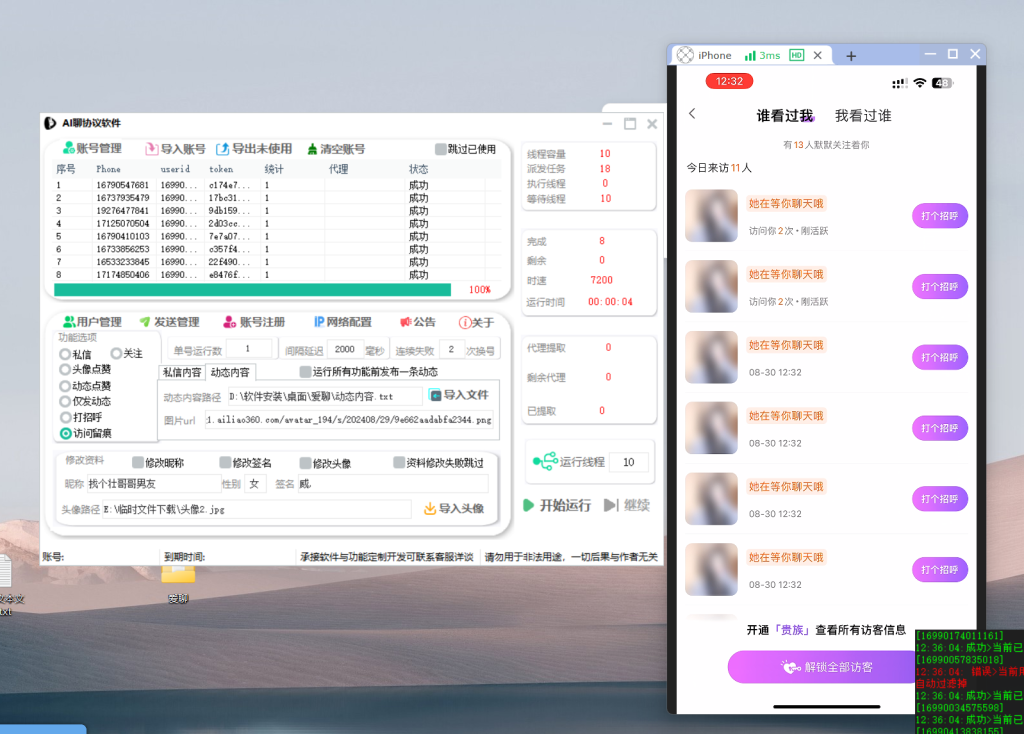Switch to the 我看过谁 tab in phone view
Image resolution: width=1024 pixels, height=734 pixels.
tap(863, 115)
